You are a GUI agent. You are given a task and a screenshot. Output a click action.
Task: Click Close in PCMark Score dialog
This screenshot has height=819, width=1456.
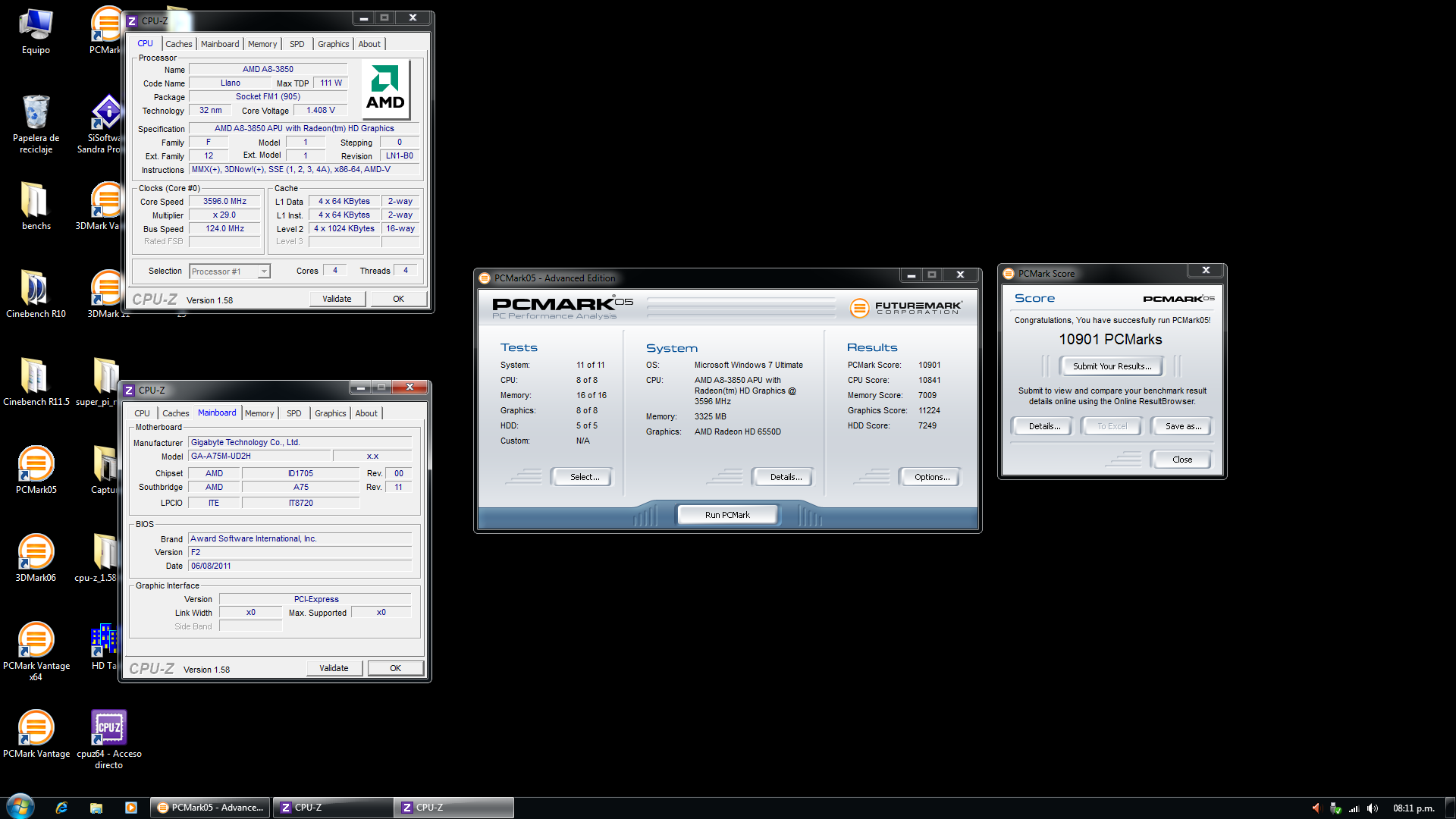(1182, 460)
